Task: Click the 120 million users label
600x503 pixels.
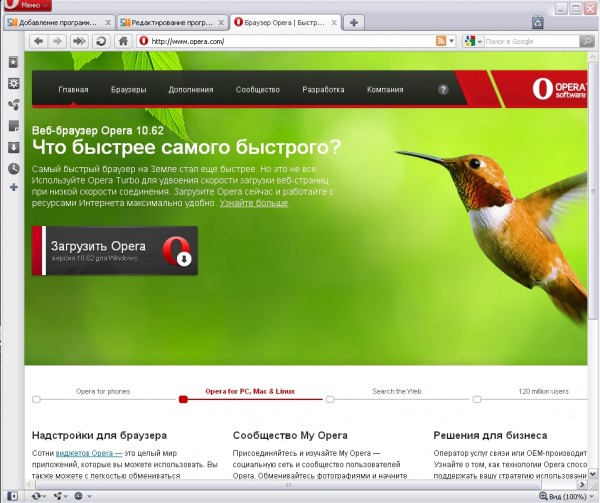Action: (x=543, y=391)
